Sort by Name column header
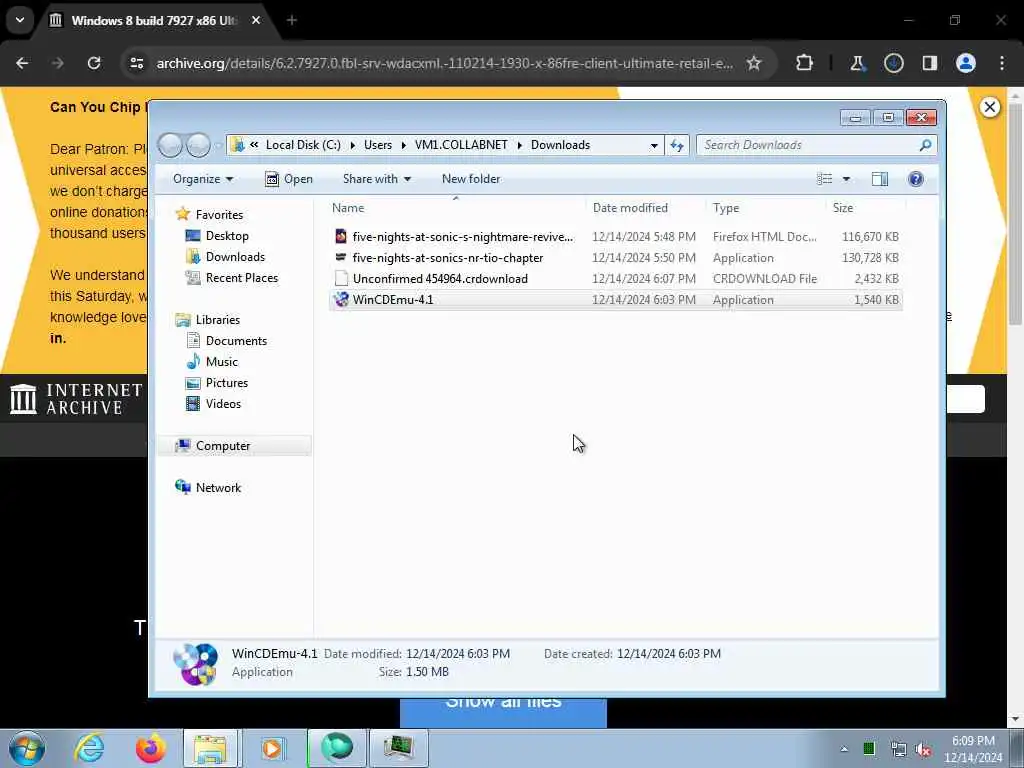 coord(456,208)
